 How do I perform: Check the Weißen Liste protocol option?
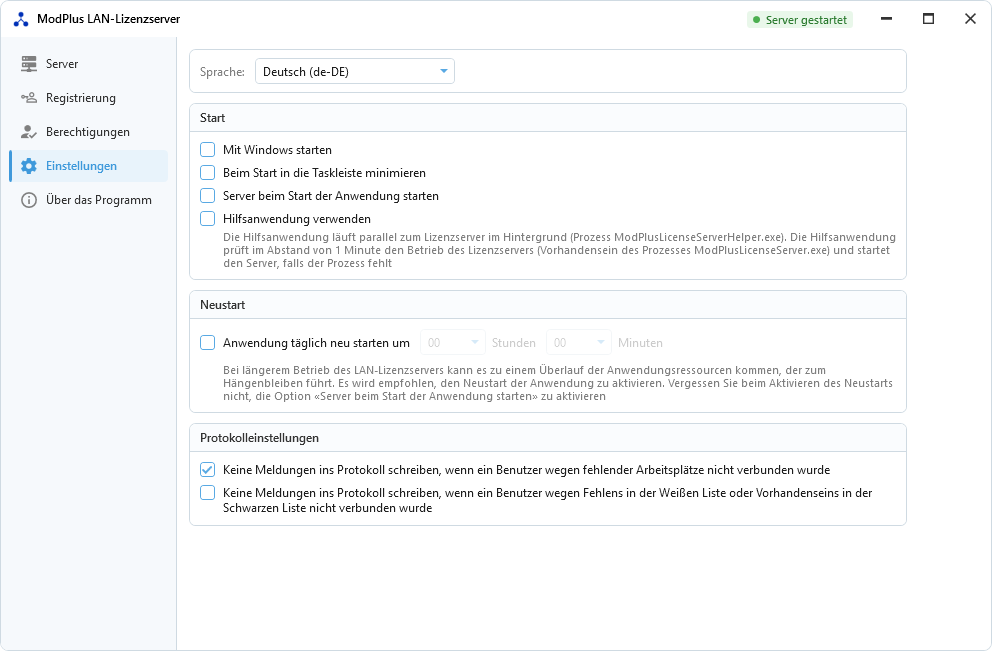click(x=208, y=493)
